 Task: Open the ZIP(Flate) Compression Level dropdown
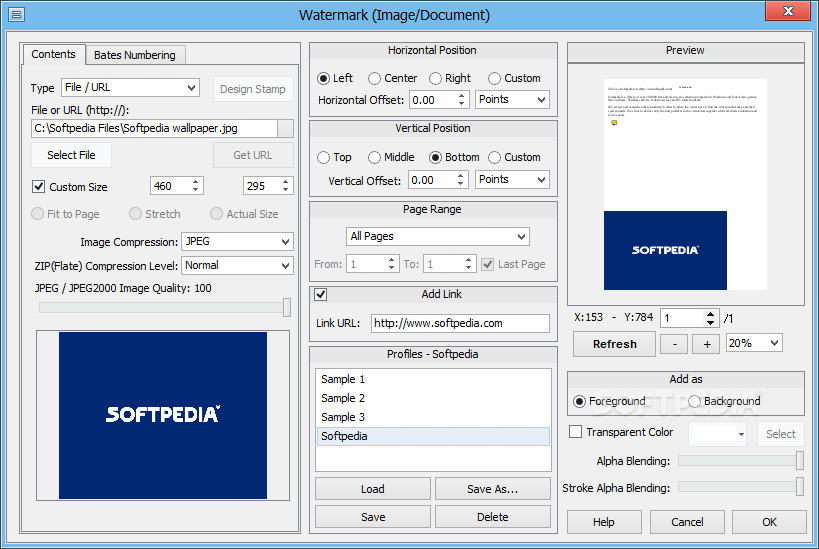coord(237,265)
